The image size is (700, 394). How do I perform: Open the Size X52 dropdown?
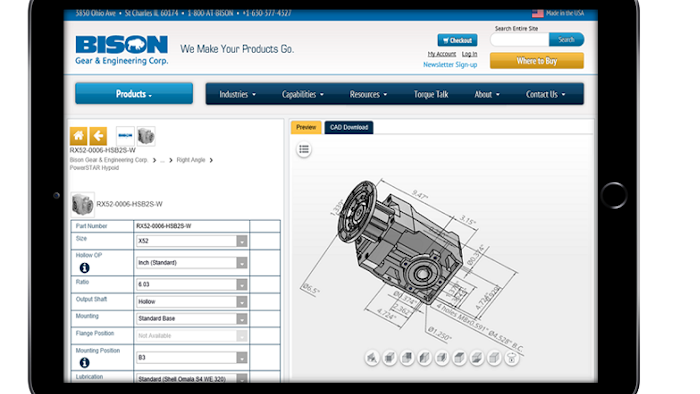click(192, 241)
